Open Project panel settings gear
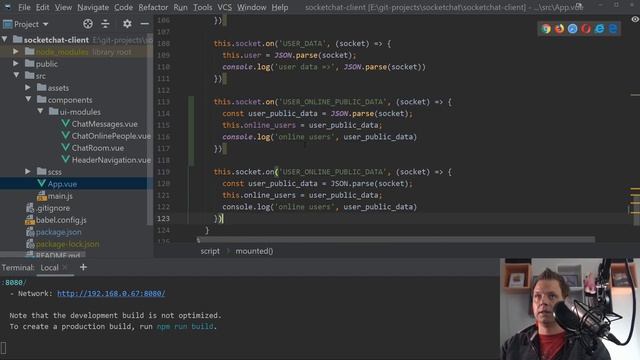The image size is (640, 360). tap(127, 24)
